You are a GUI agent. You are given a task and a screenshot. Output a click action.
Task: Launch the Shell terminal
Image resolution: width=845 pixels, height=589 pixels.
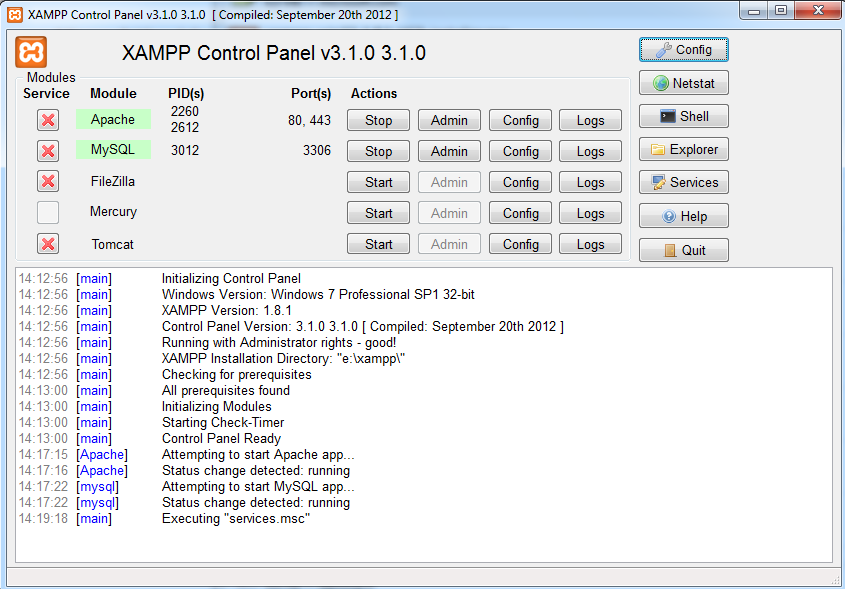683,116
